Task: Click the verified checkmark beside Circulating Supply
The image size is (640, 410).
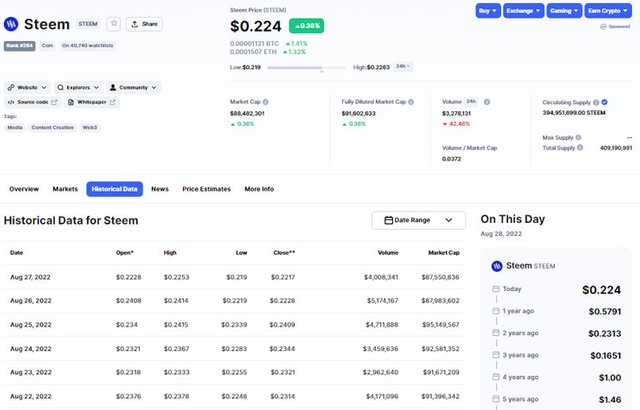Action: [x=604, y=102]
